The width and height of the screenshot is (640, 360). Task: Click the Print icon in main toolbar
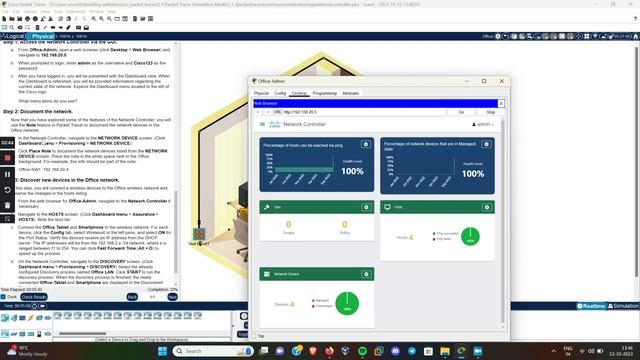point(27,19)
